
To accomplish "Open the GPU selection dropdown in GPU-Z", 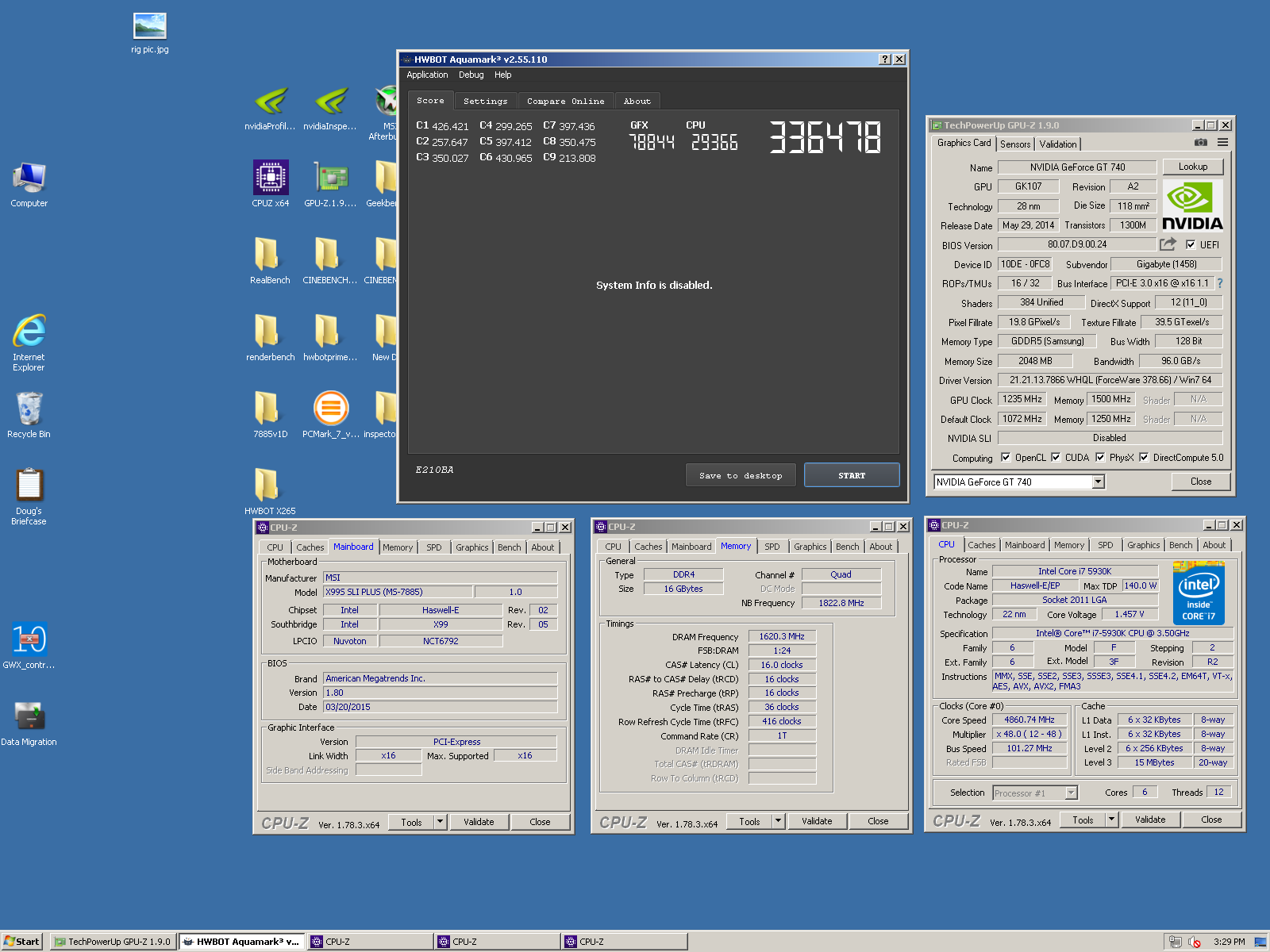I will pyautogui.click(x=1099, y=482).
